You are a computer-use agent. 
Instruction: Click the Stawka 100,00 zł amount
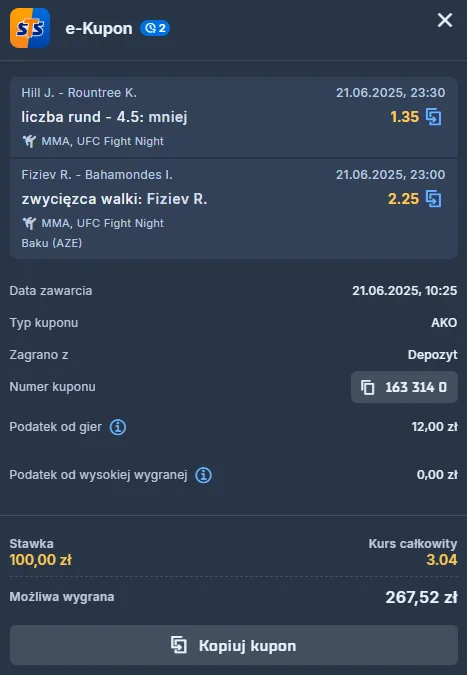tap(40, 560)
